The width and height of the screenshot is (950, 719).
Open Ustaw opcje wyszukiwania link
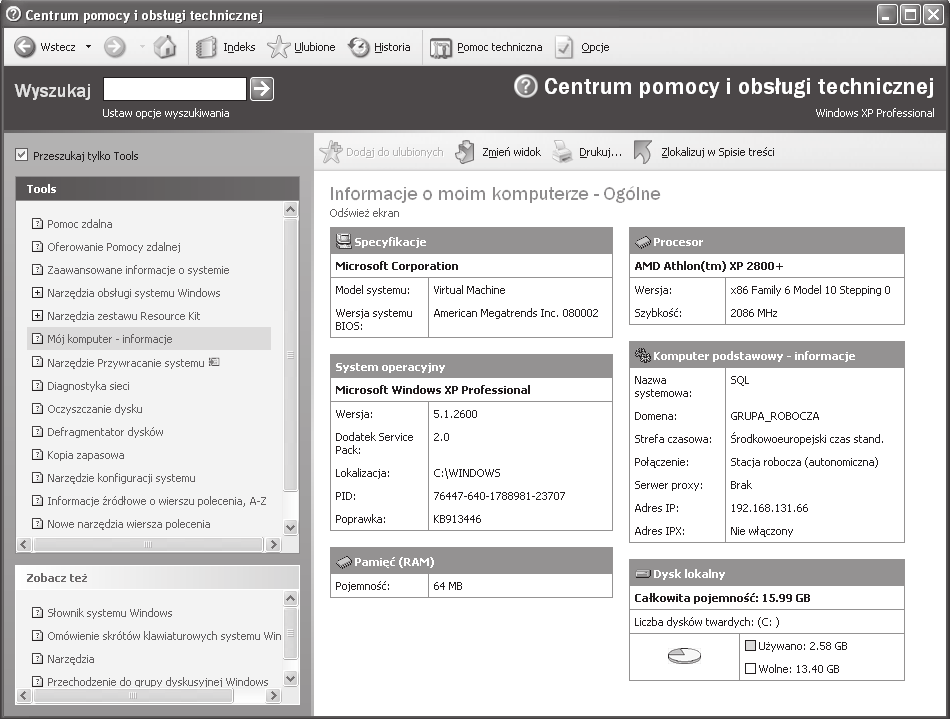165,113
